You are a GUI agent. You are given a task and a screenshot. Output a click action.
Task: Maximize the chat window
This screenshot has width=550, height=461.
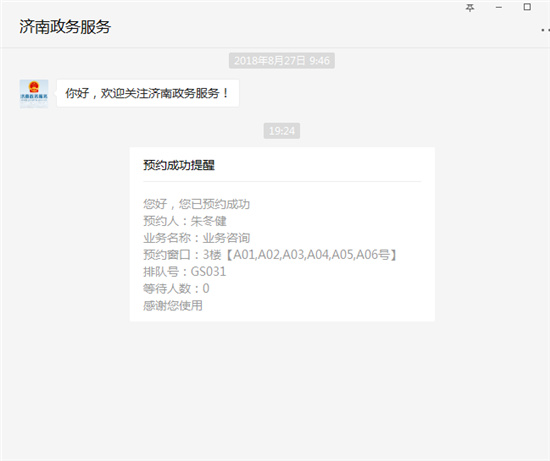(x=527, y=7)
